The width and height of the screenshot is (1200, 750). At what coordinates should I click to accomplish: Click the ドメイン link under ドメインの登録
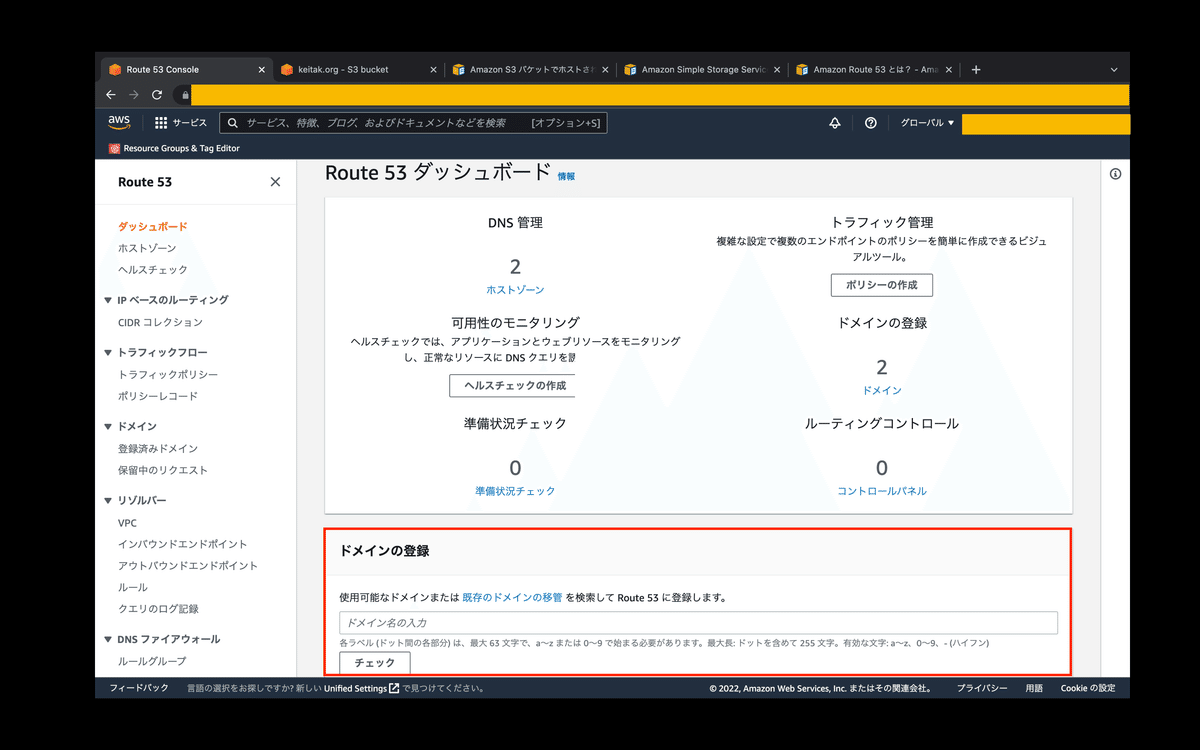(882, 391)
